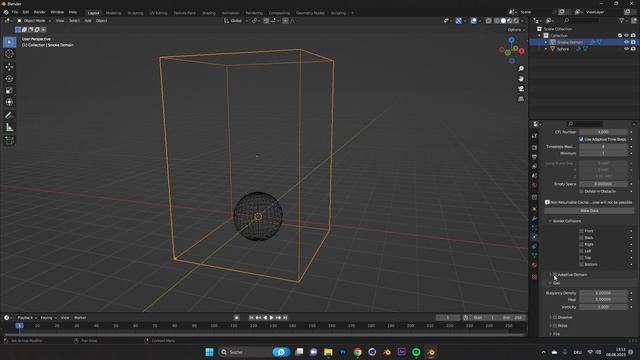
Task: Open the Particles properties tab
Action: coord(534,228)
